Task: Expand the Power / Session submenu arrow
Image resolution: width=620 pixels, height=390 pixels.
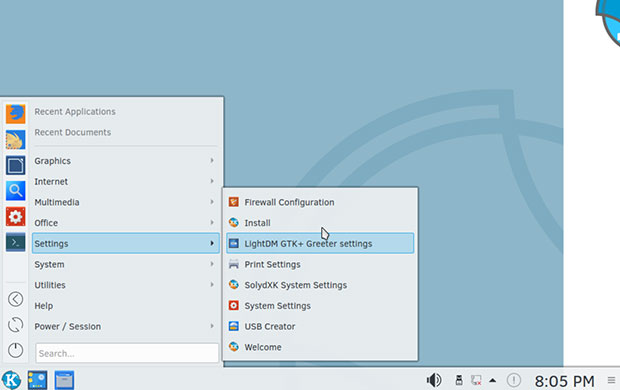Action: [x=212, y=326]
